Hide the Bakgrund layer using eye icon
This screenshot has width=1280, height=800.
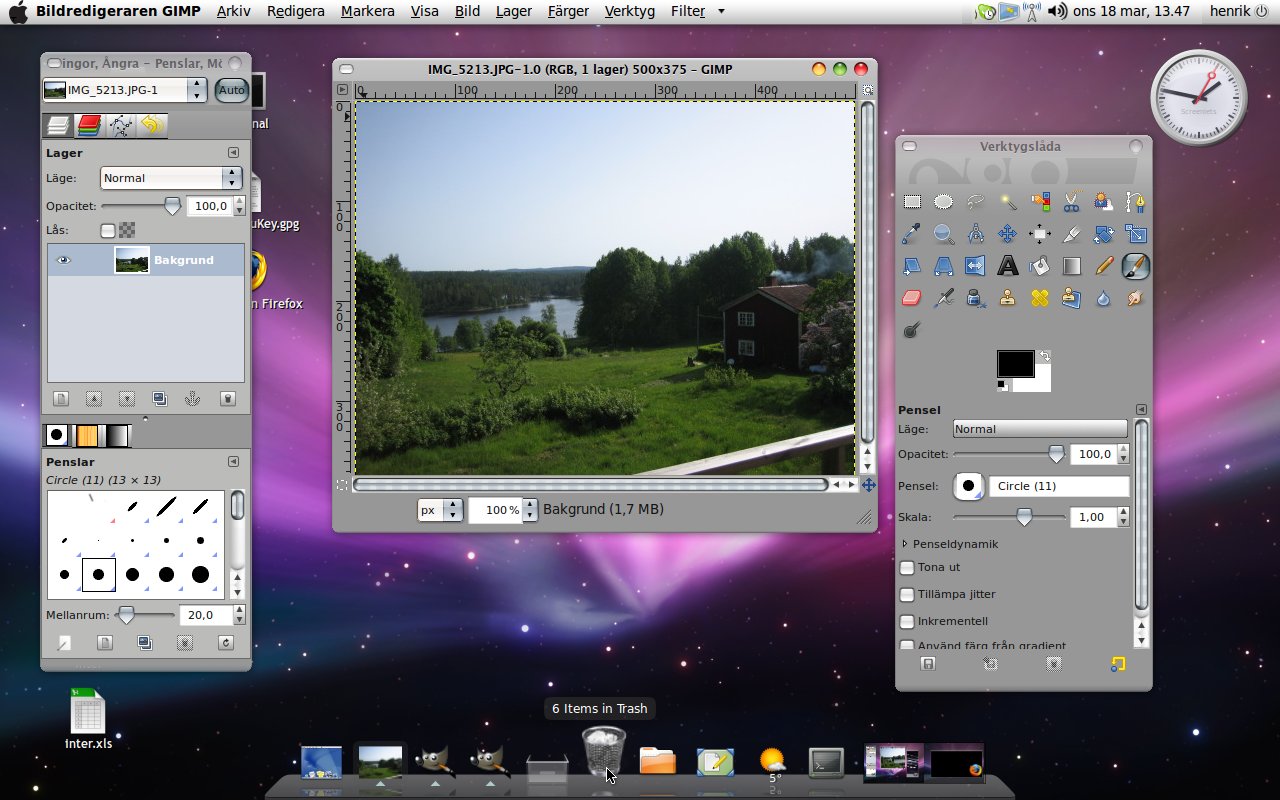(64, 260)
